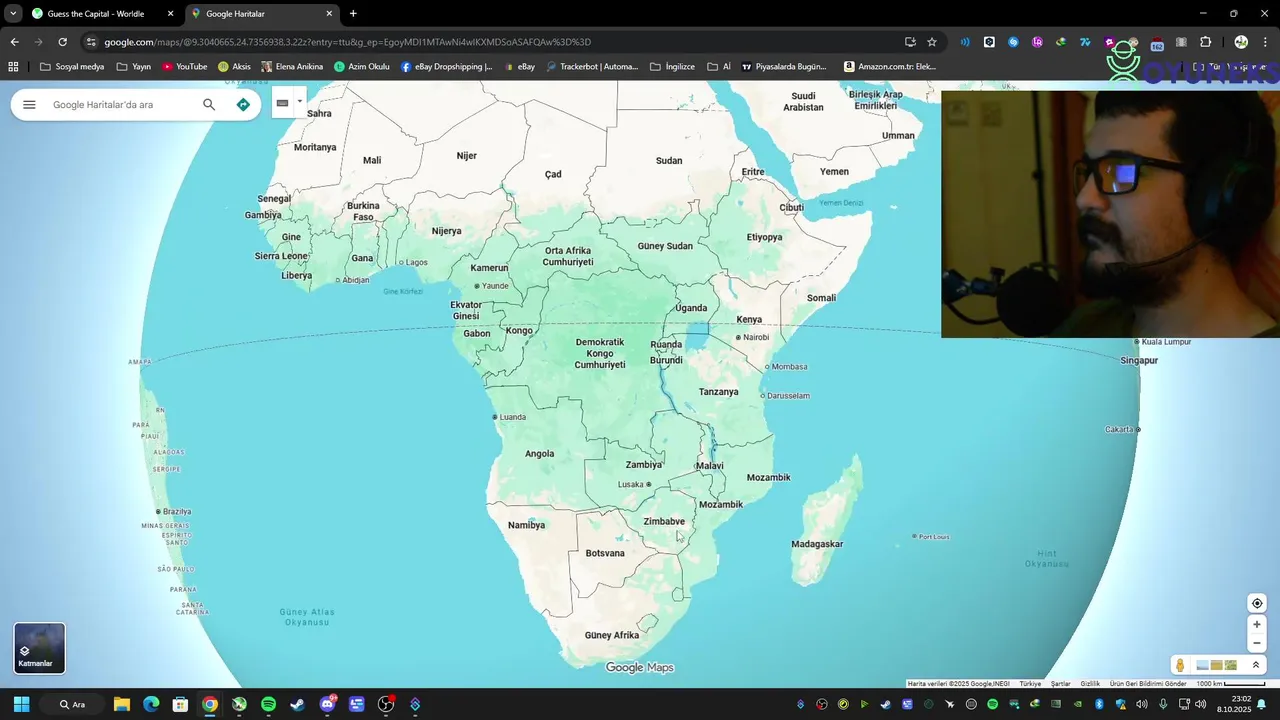Click the Etiyopya country label
Viewport: 1280px width, 720px height.
click(764, 237)
